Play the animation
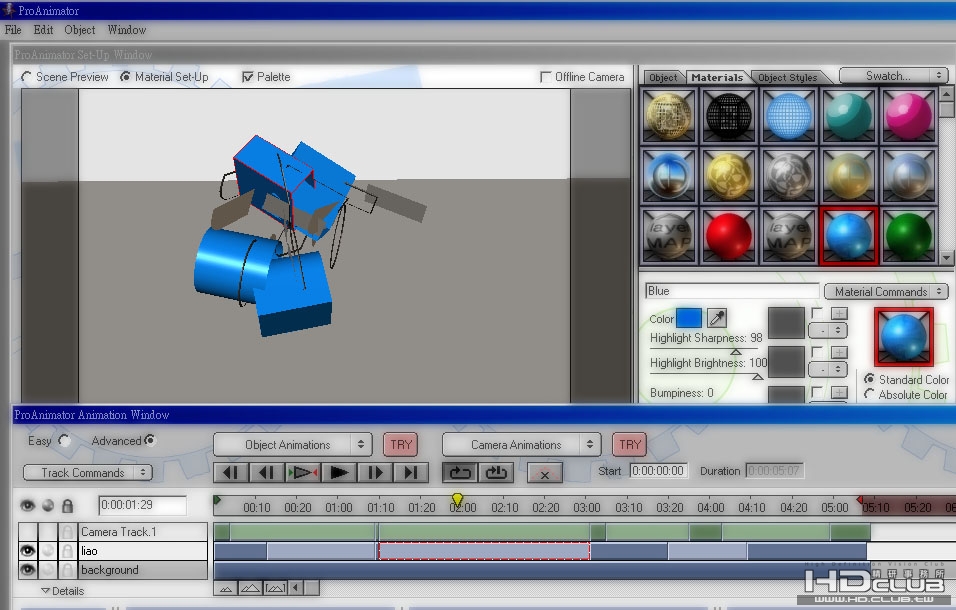Screen dimensions: 956x610 (338, 472)
